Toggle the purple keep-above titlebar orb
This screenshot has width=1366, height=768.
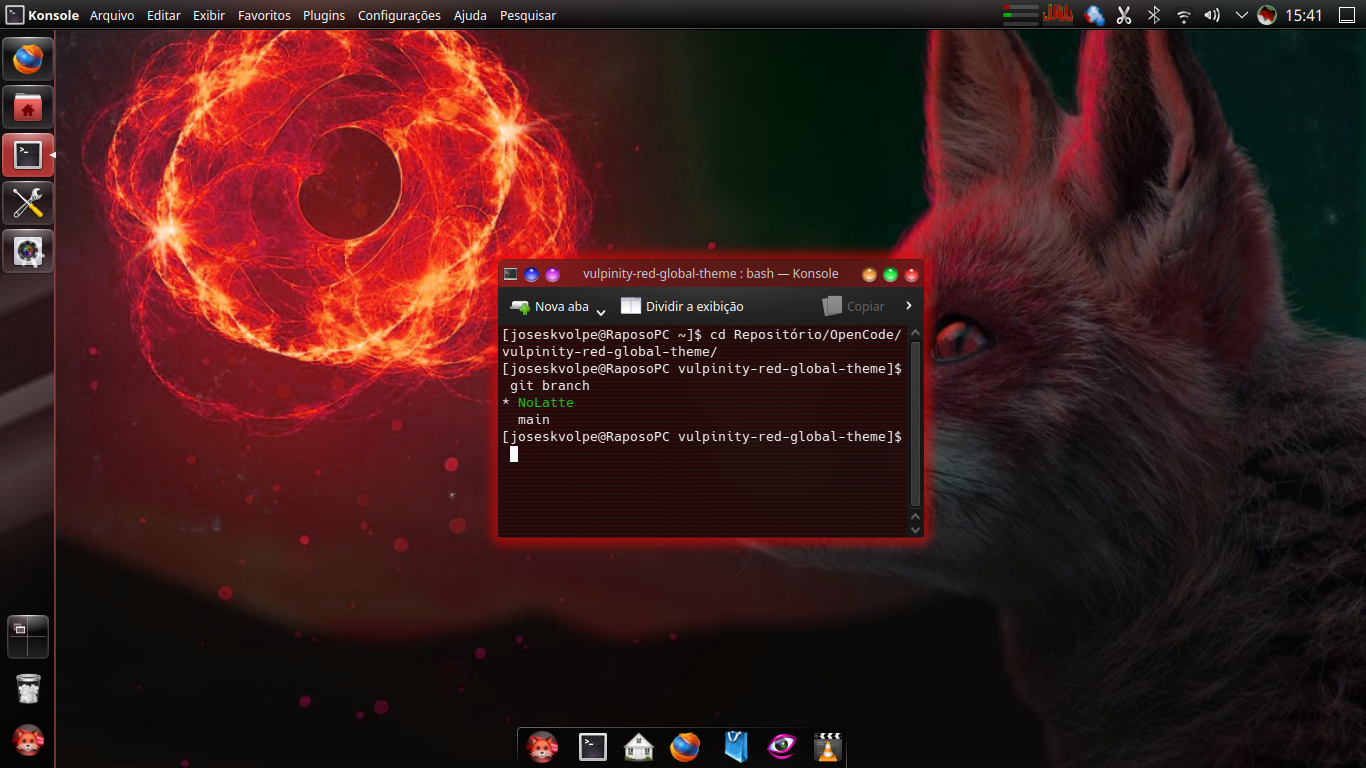(552, 274)
